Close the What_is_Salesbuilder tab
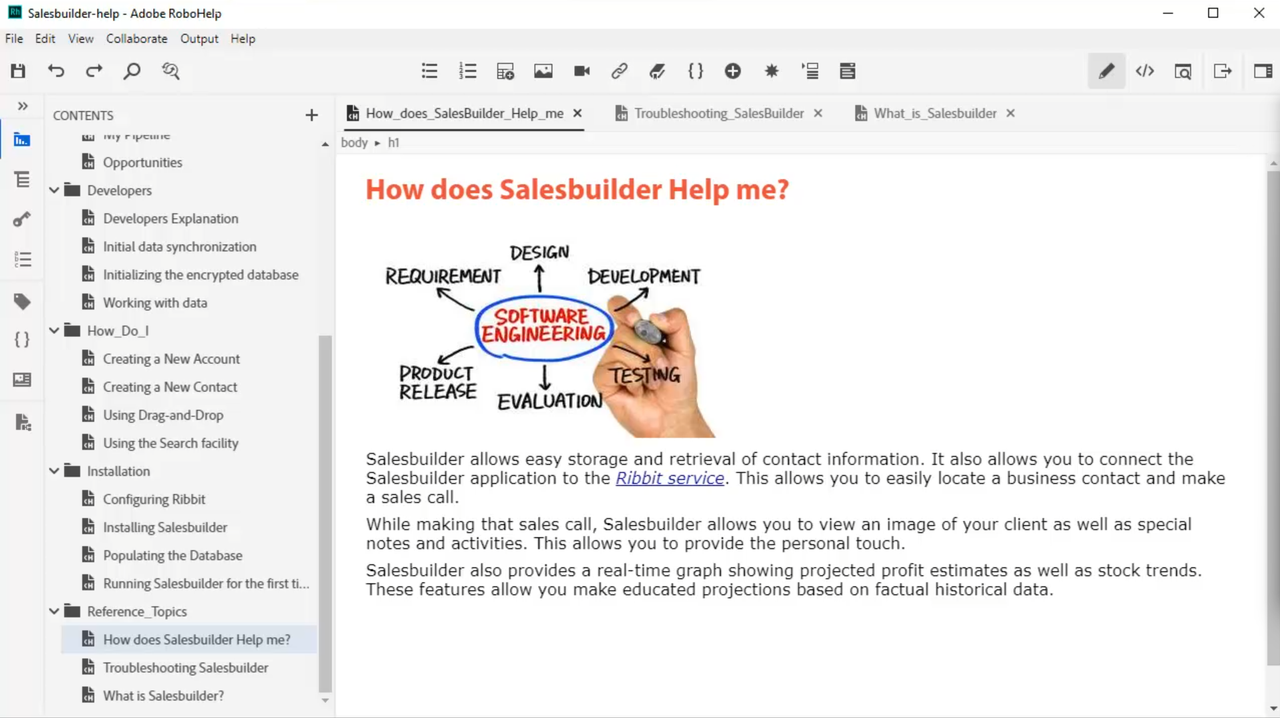This screenshot has width=1280, height=718. pyautogui.click(x=1010, y=114)
